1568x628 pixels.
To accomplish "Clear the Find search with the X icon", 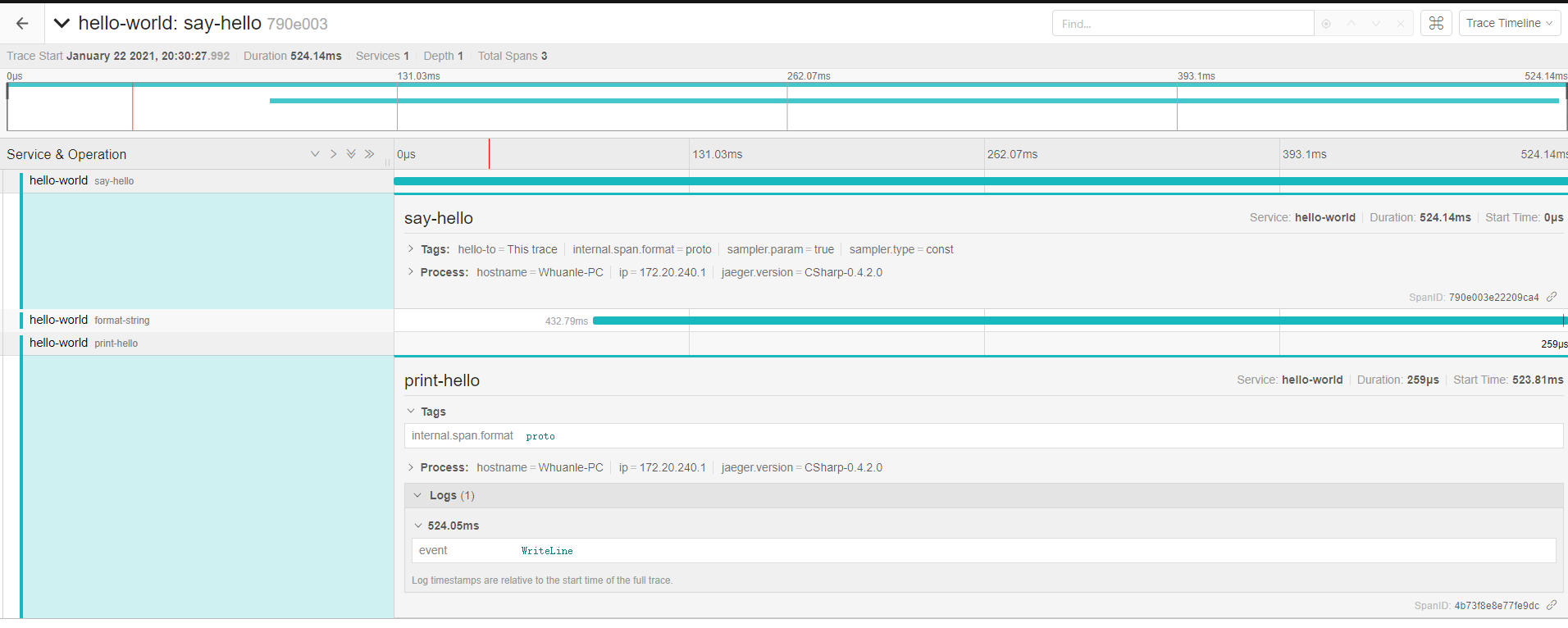I will click(1401, 24).
